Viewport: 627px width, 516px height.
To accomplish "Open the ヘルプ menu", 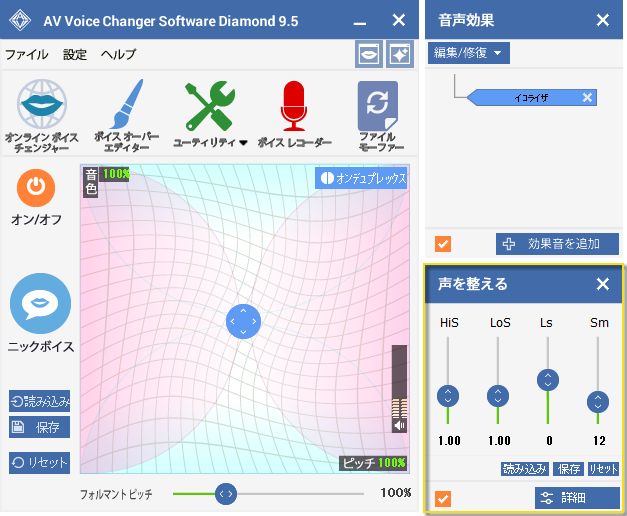I will click(118, 54).
